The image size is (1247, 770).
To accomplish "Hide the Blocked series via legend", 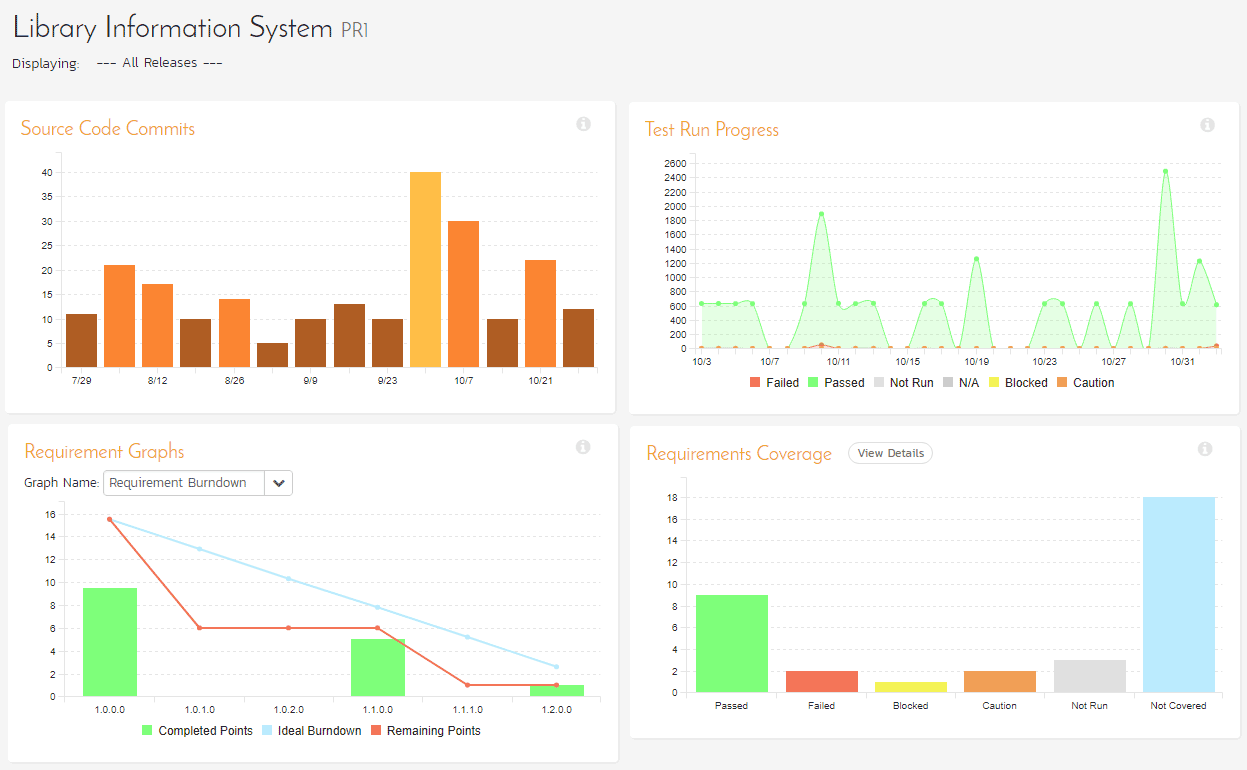I will coord(1017,383).
